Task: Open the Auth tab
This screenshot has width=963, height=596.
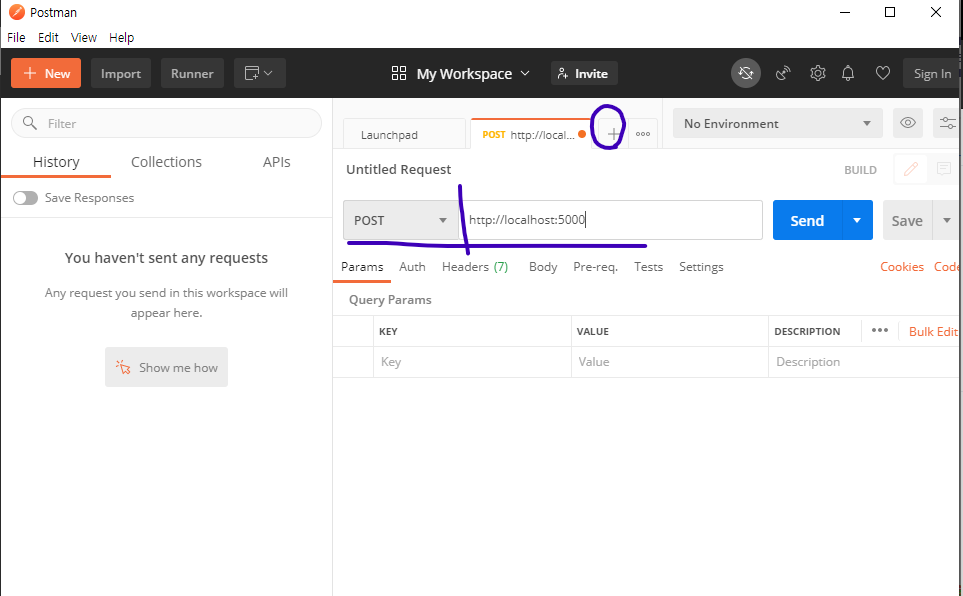Action: pyautogui.click(x=412, y=267)
